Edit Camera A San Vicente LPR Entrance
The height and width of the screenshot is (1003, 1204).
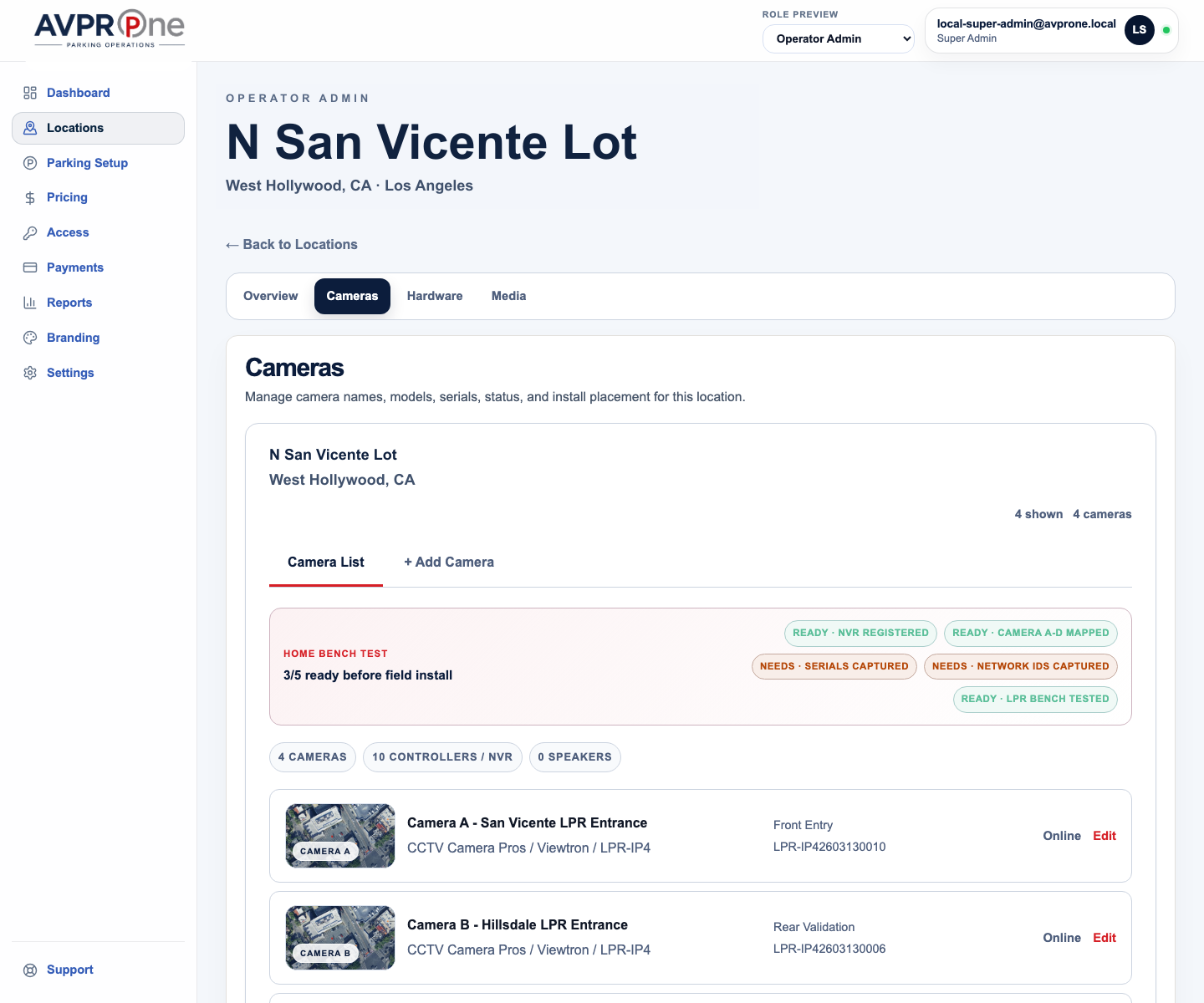pos(1105,836)
